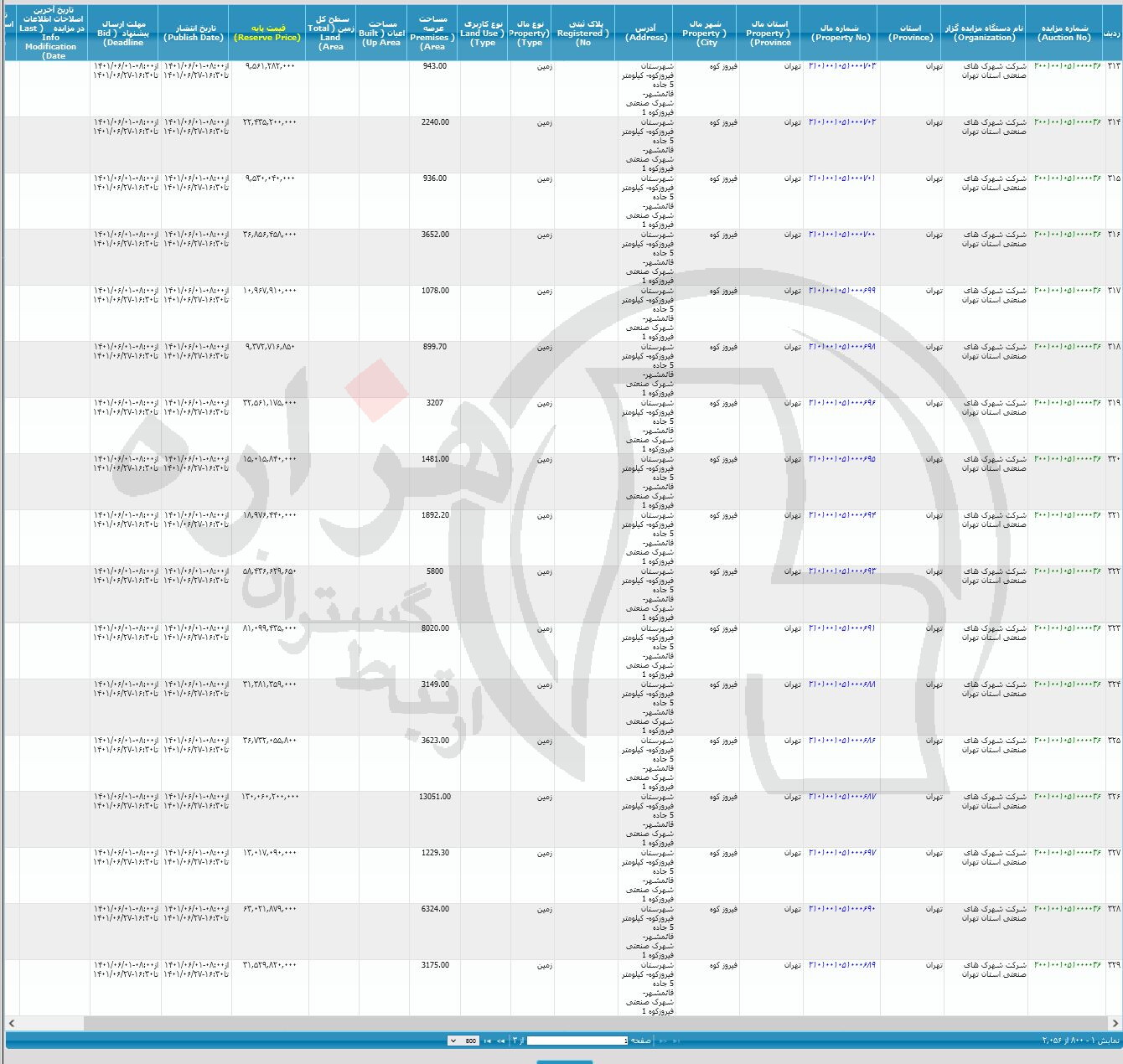The width and height of the screenshot is (1123, 1064).
Task: Select the premises area value 13051.00
Action: point(435,797)
